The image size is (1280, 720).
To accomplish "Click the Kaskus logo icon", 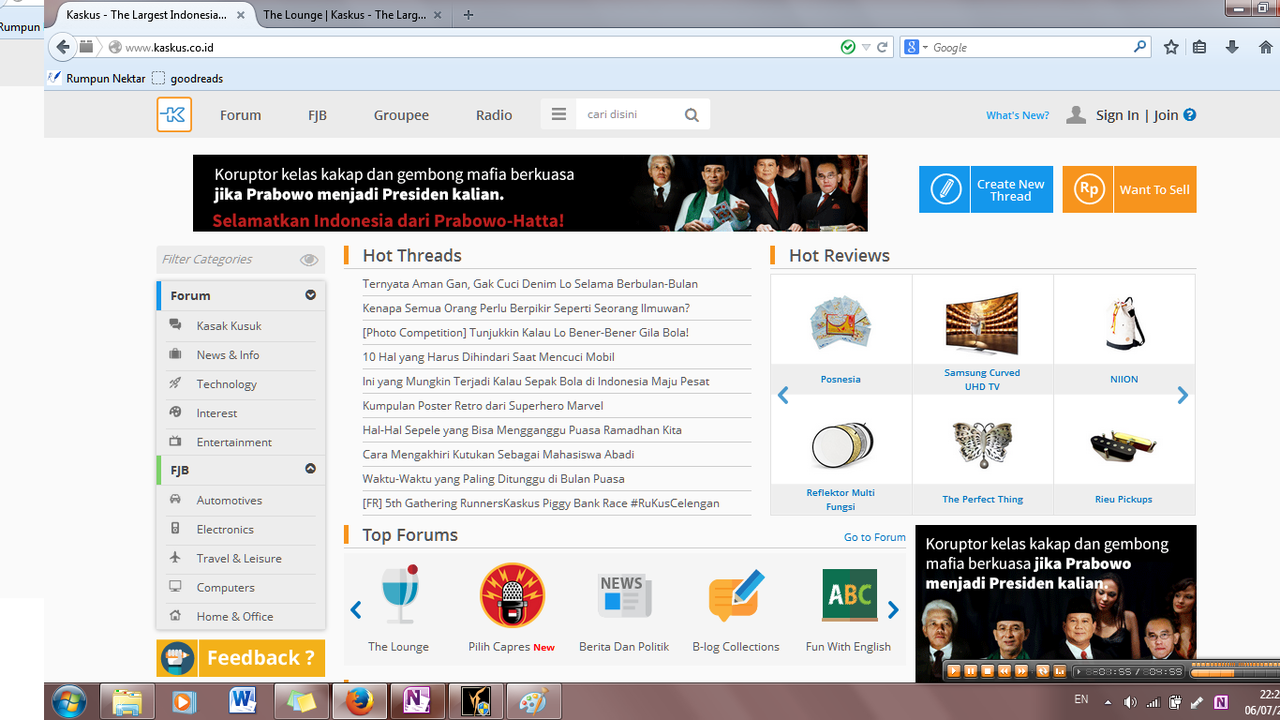I will pyautogui.click(x=174, y=115).
